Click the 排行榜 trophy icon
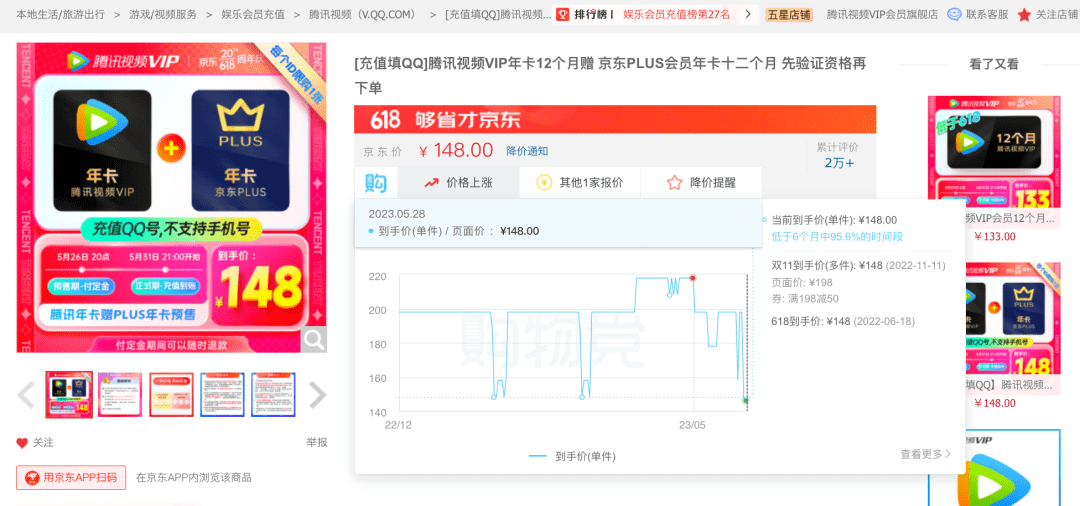Viewport: 1080px width, 506px height. pos(563,14)
